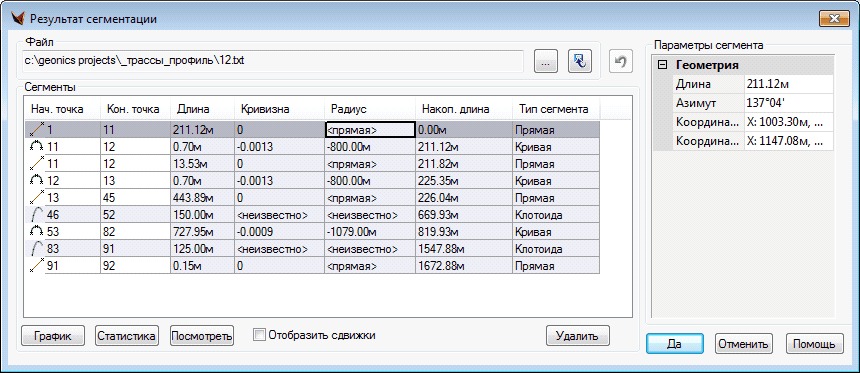Click the Удалить button
This screenshot has height=373, width=860.
pos(578,336)
